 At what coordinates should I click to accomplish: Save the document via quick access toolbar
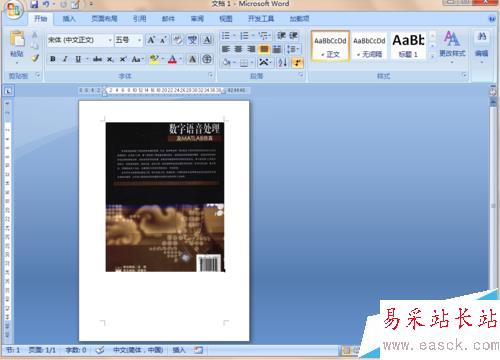34,4
